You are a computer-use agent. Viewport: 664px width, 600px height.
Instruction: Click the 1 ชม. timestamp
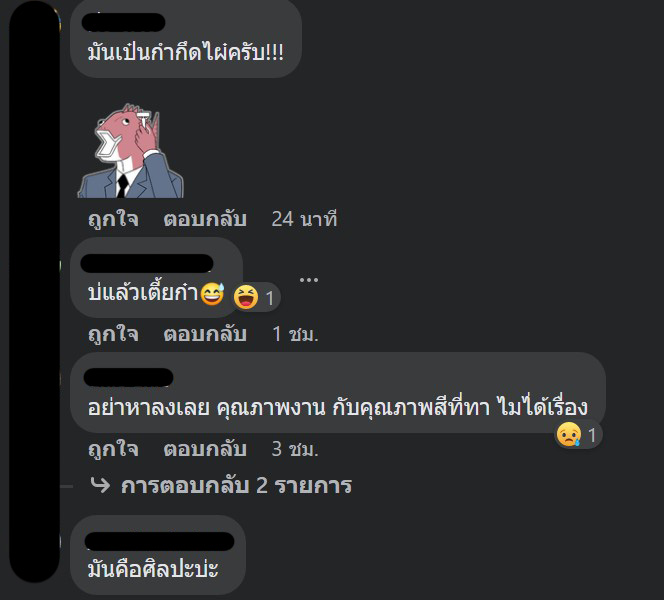(295, 334)
